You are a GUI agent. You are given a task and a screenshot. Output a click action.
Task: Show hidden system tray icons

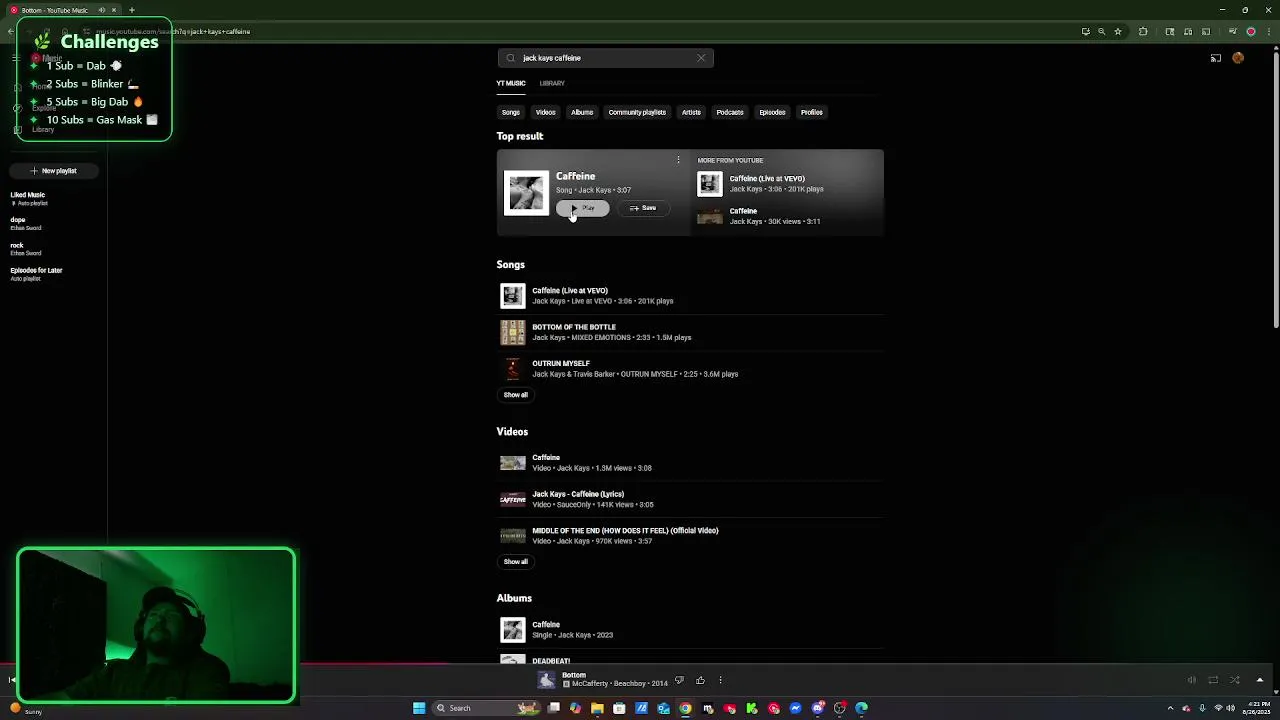click(x=1169, y=708)
